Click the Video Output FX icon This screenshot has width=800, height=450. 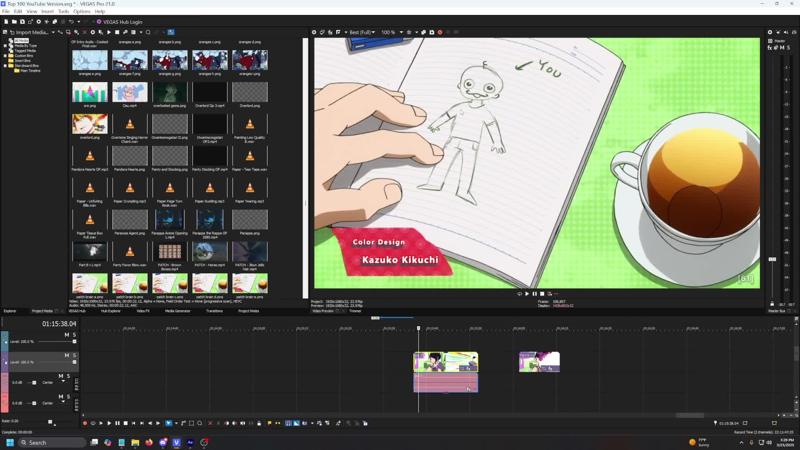pyautogui.click(x=330, y=32)
